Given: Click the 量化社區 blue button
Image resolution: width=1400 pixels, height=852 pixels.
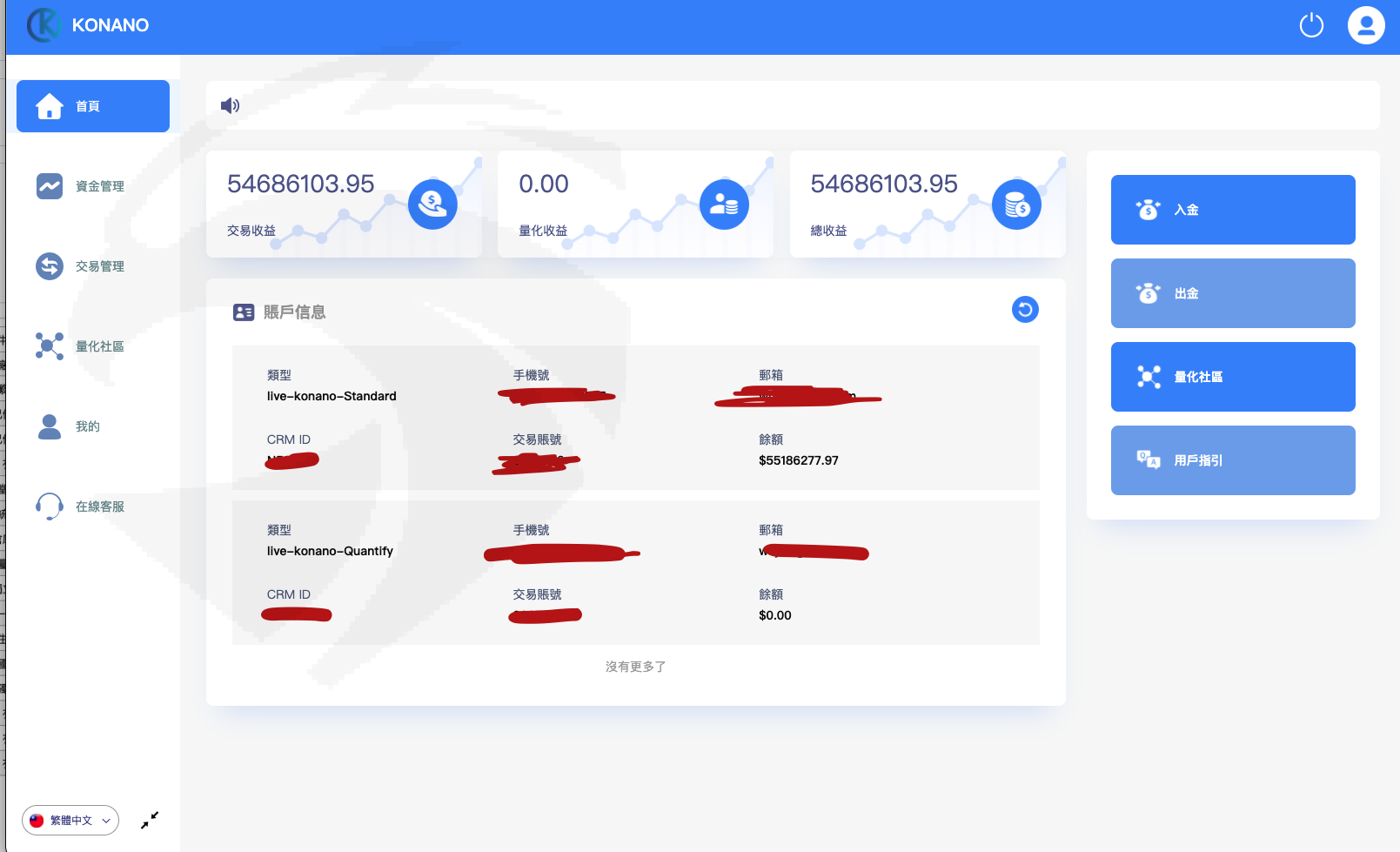Looking at the screenshot, I should [x=1233, y=377].
